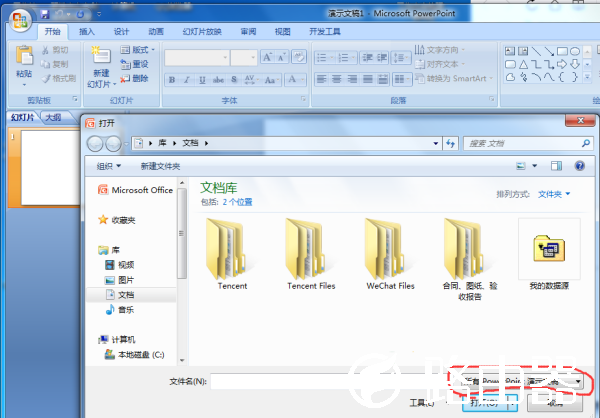
Task: Switch to the View (视图) ribbon tab
Action: click(282, 31)
